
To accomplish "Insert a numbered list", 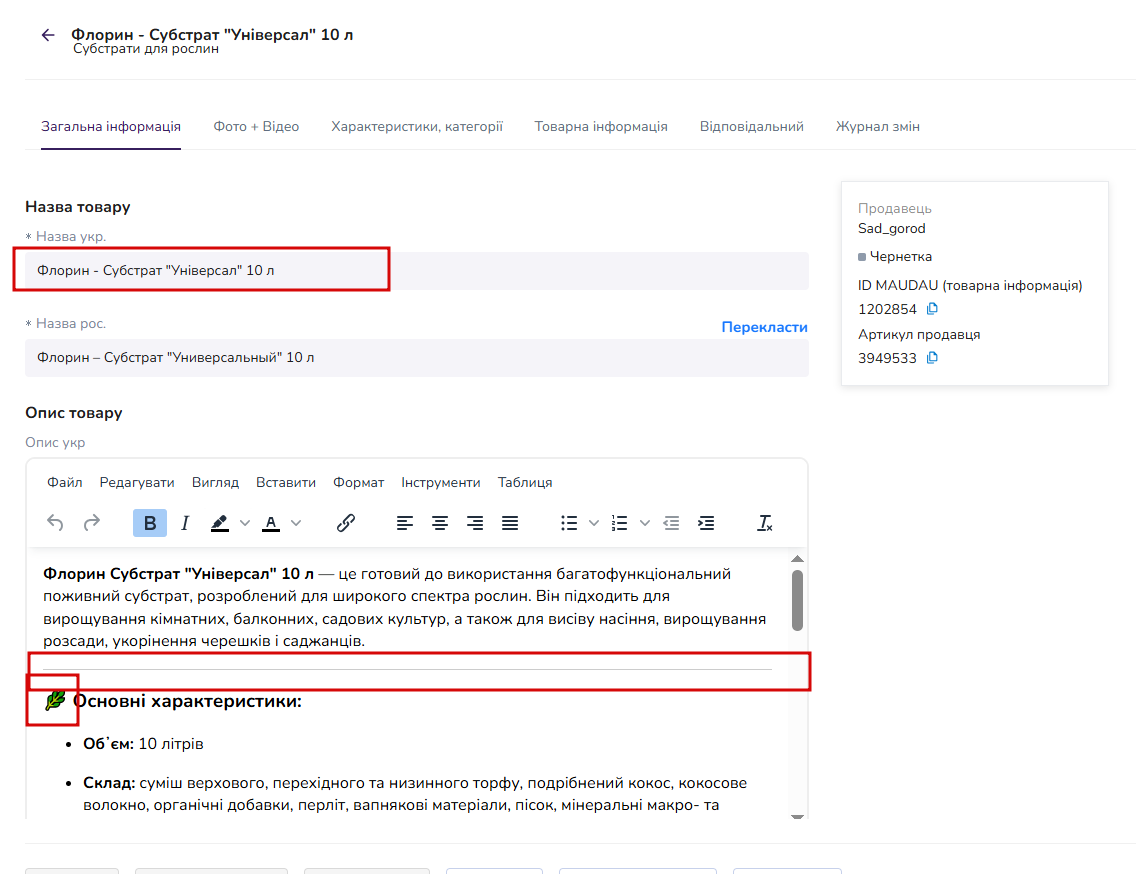I will tap(619, 523).
